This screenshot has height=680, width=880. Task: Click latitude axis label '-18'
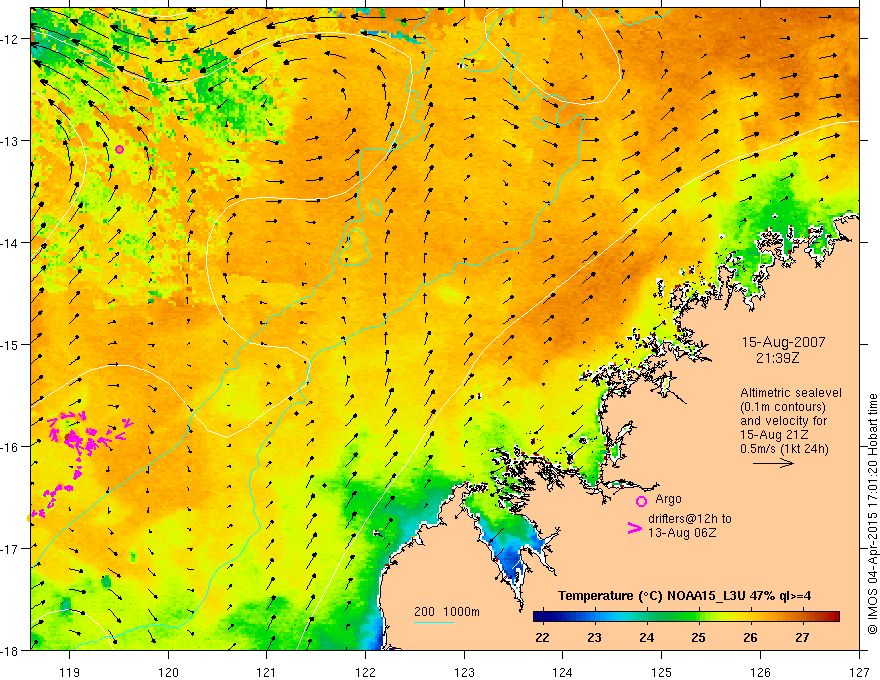tap(10, 650)
